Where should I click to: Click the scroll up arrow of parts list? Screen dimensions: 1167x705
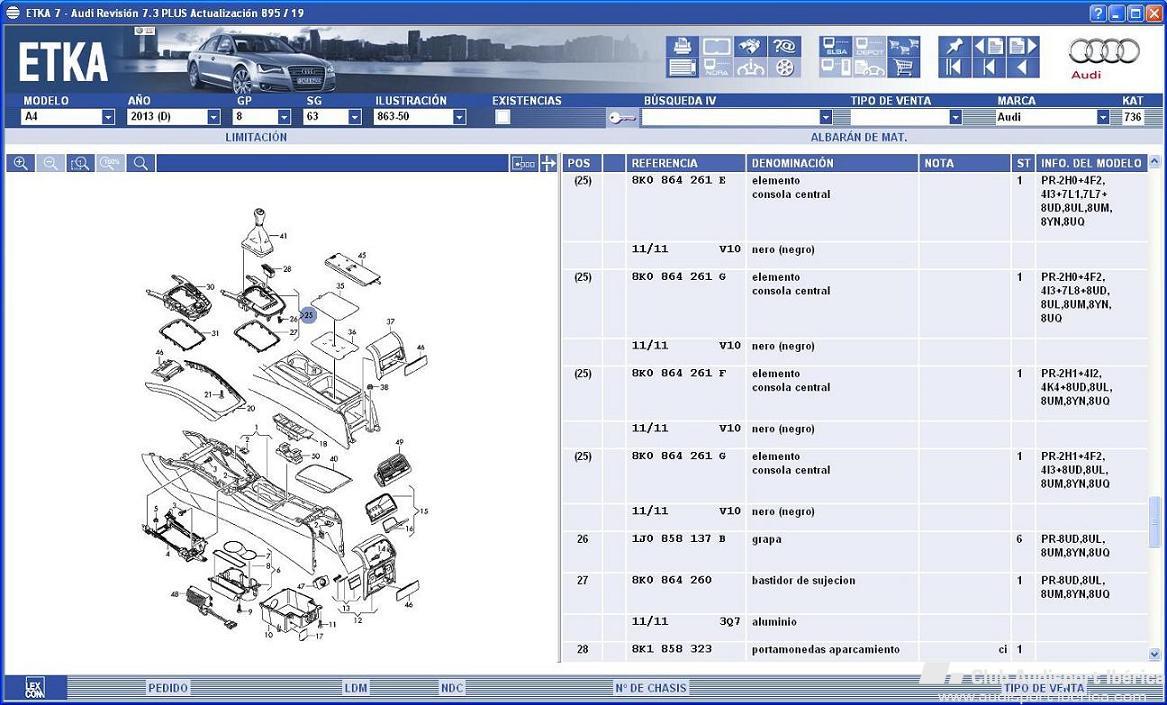[1155, 161]
